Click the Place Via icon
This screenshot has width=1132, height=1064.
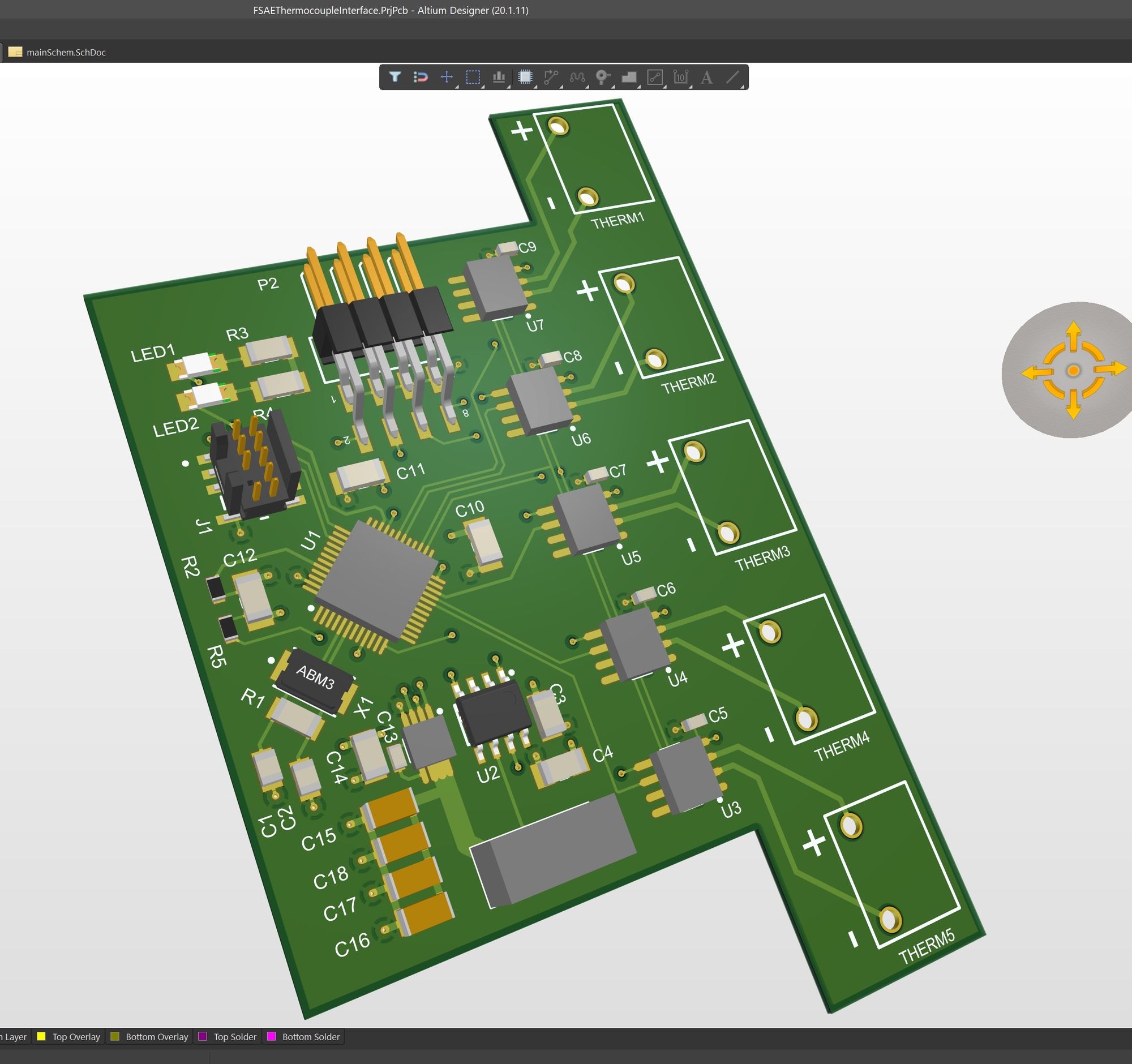pyautogui.click(x=602, y=77)
